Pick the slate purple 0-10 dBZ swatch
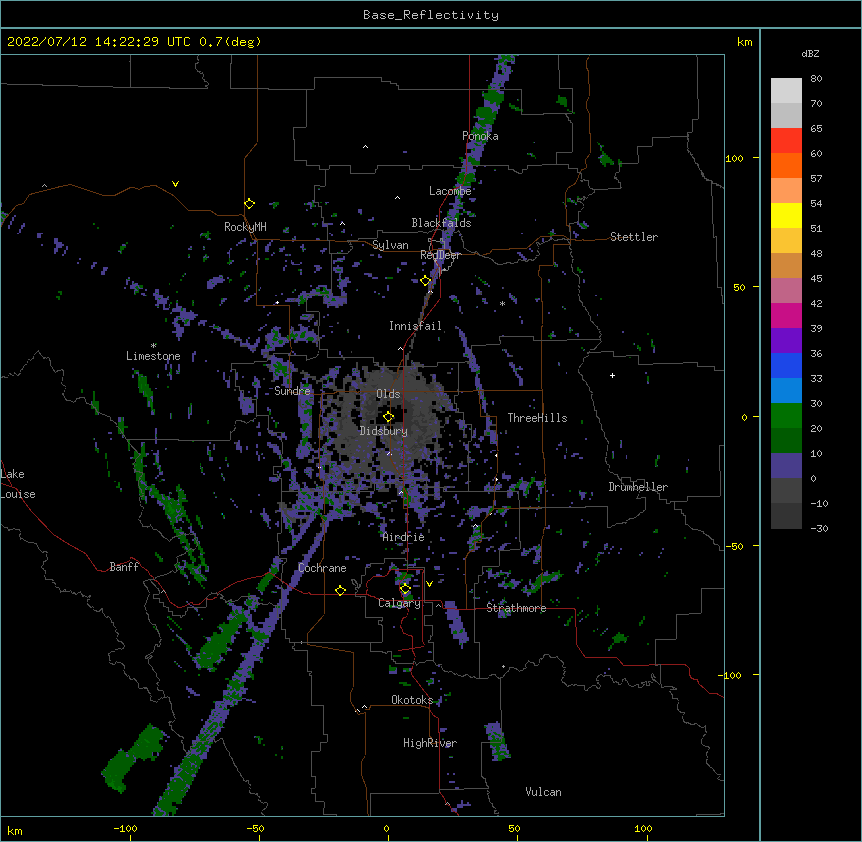The image size is (862, 842). 786,466
